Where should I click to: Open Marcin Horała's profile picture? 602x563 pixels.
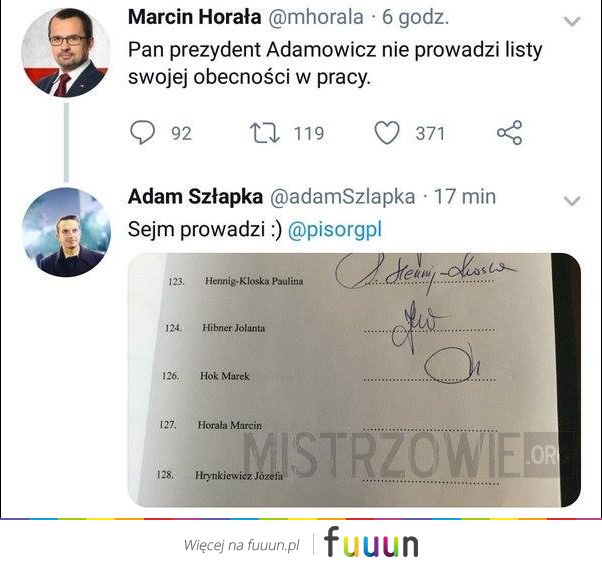(66, 52)
